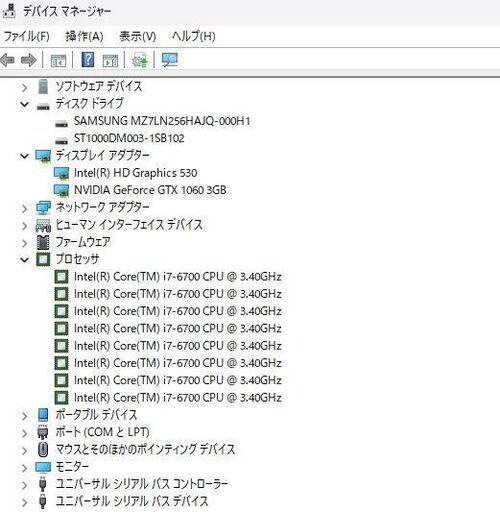The height and width of the screenshot is (512, 500).
Task: Expand the ポータブル デバイス node
Action: [x=24, y=416]
